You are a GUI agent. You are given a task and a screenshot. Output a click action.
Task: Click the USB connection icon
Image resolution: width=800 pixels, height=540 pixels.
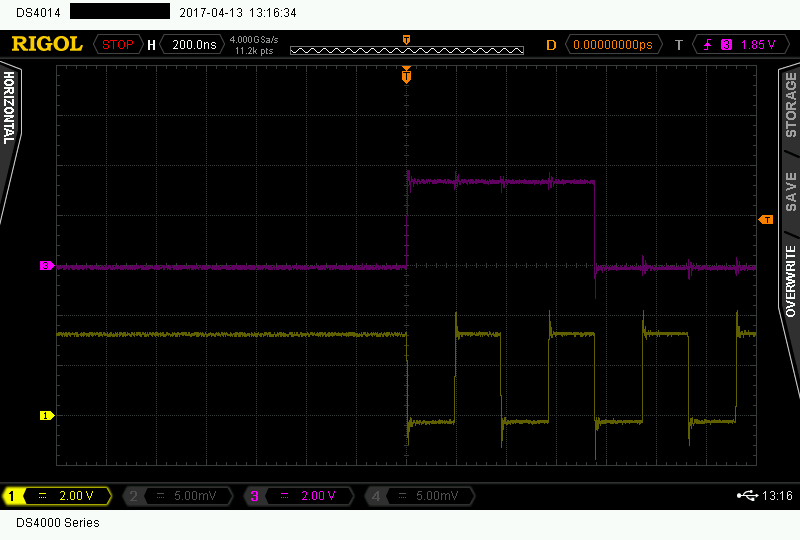click(x=747, y=496)
